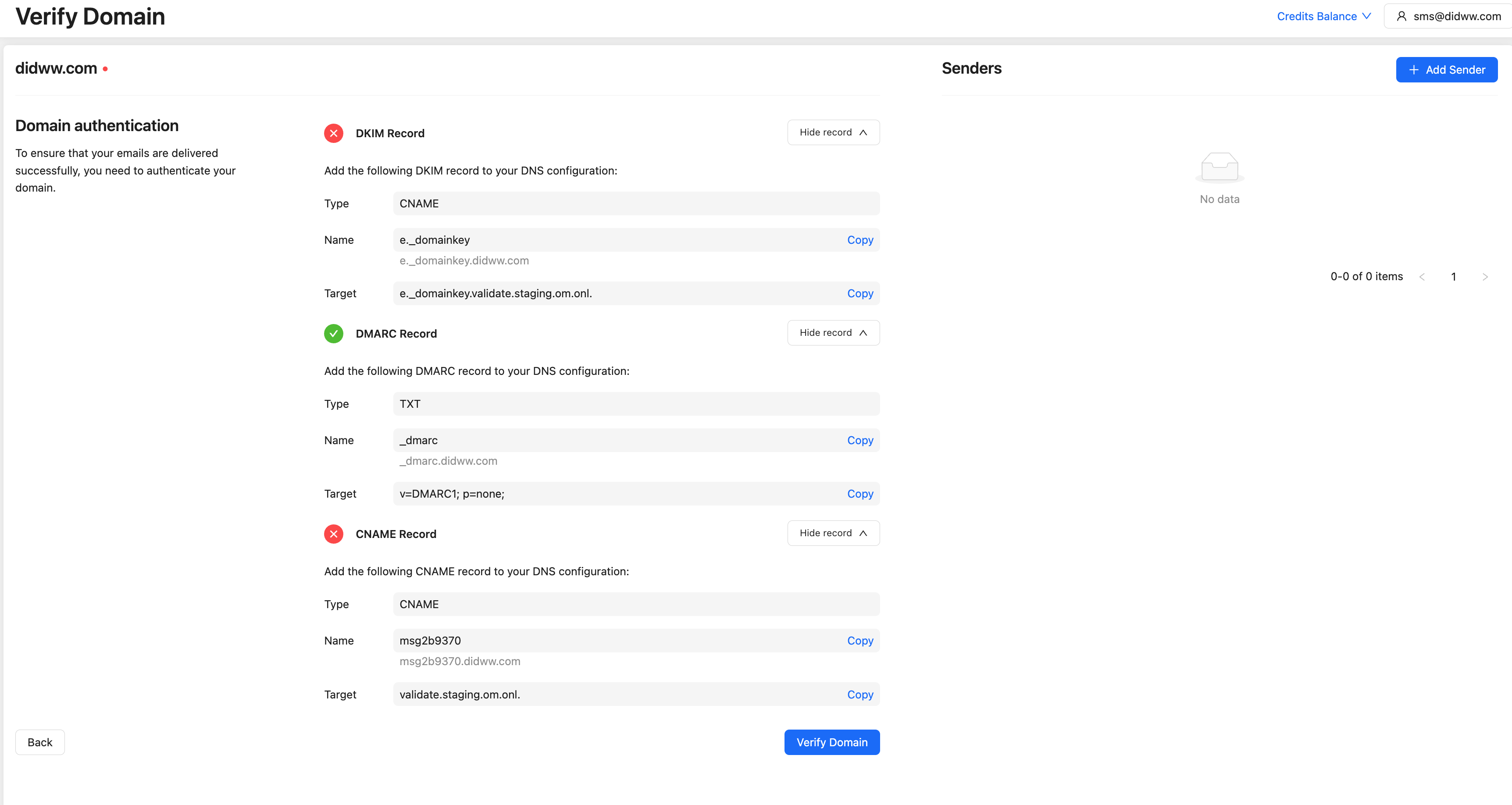The height and width of the screenshot is (805, 1512).
Task: Click the green DMARC Record verified checkmark icon
Action: 333,333
